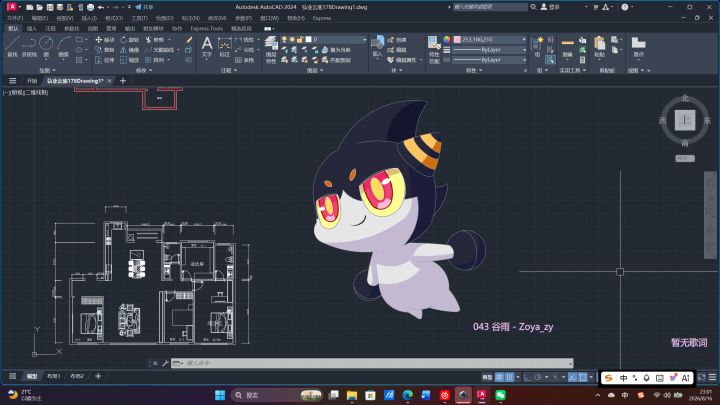Screen dimensions: 720x405
Task: Select the Circle (圆) tool
Action: click(46, 46)
